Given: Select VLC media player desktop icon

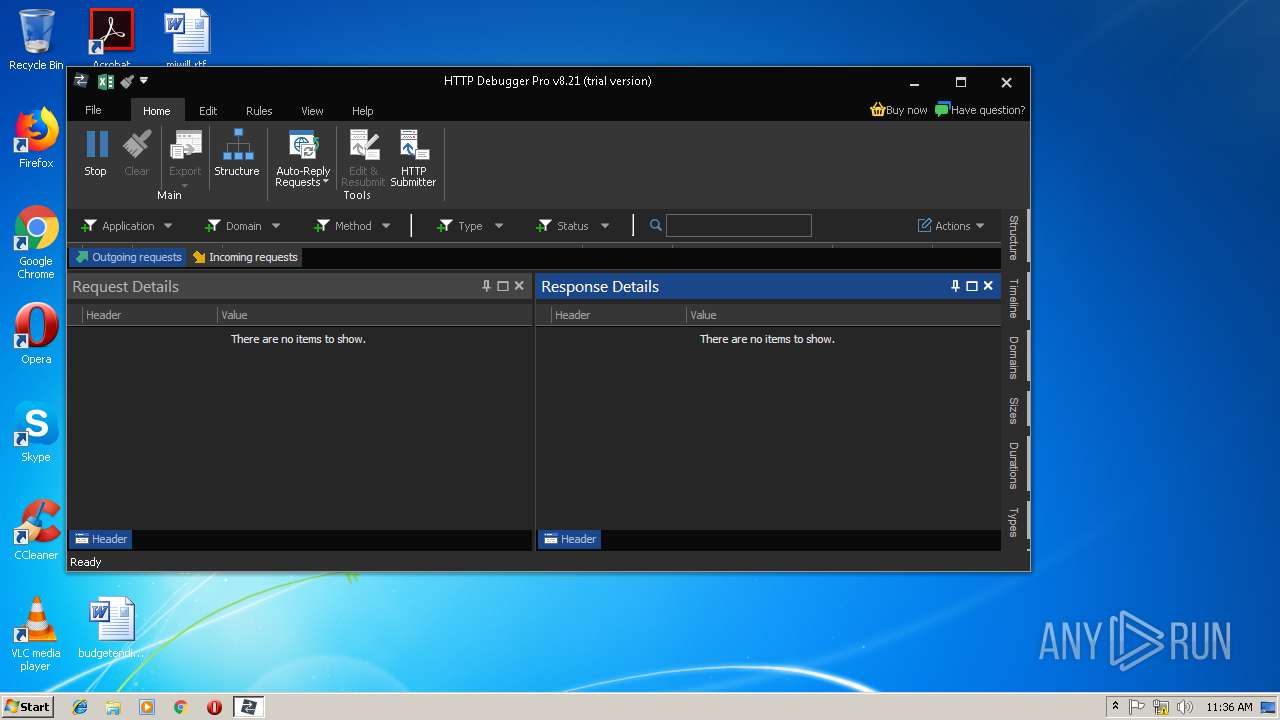Looking at the screenshot, I should 36,634.
